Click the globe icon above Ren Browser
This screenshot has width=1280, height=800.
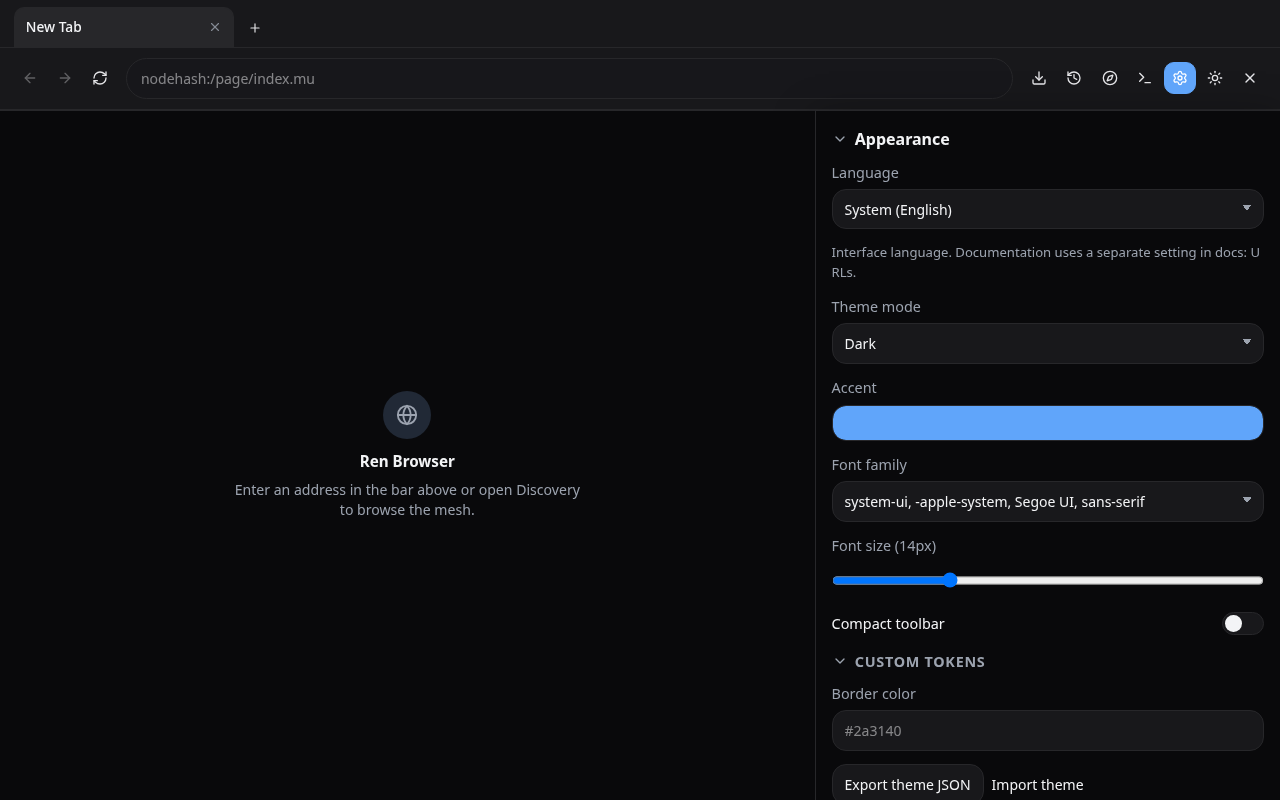[x=407, y=415]
